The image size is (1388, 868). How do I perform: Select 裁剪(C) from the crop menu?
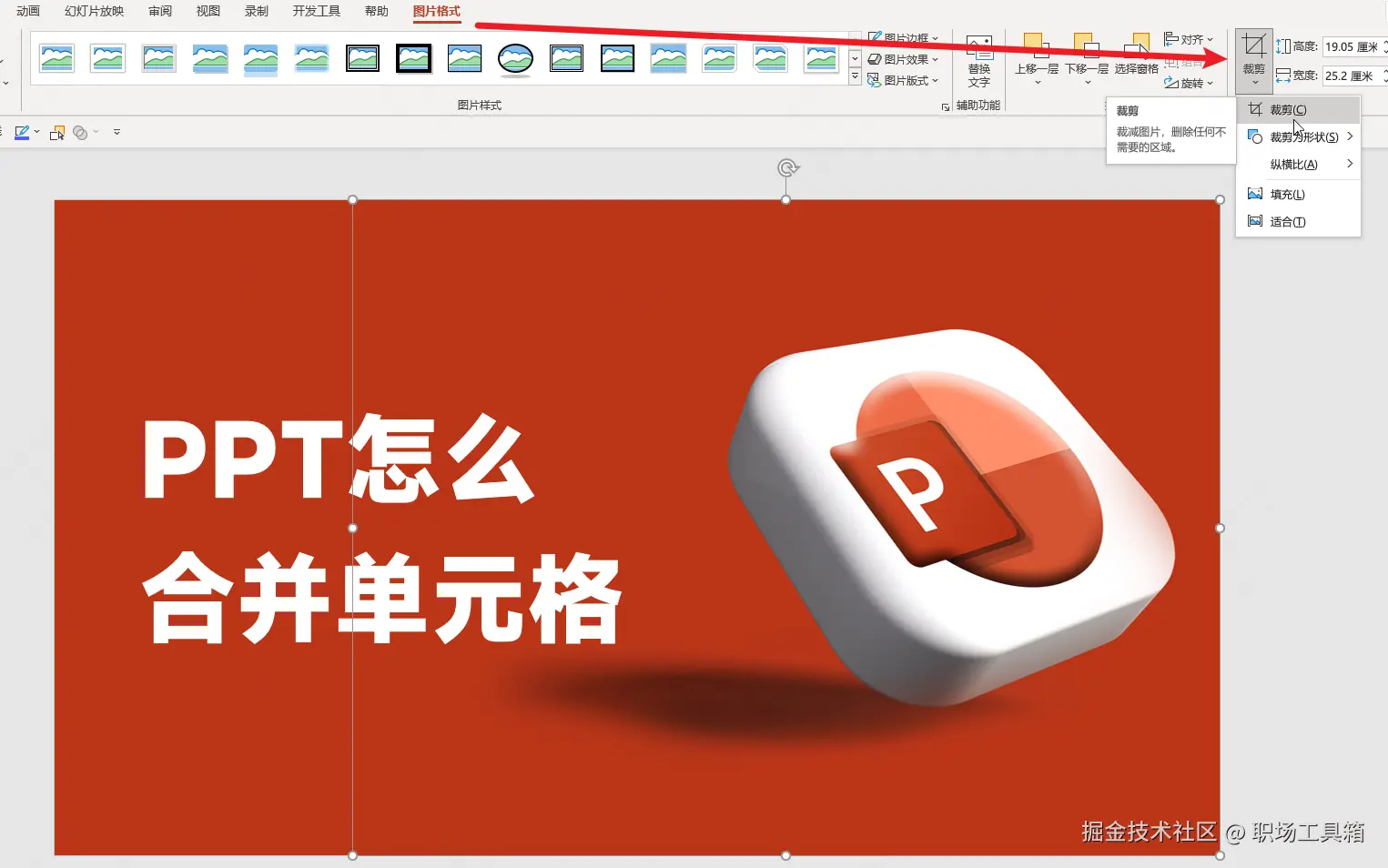[1298, 110]
